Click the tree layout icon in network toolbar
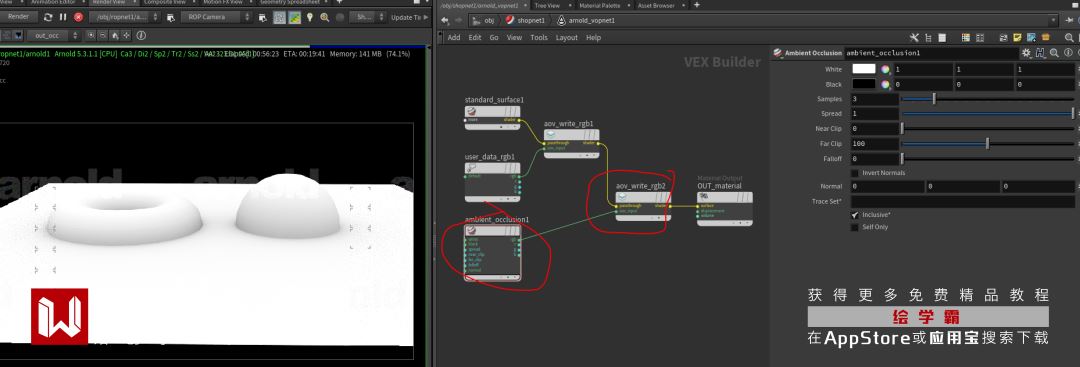This screenshot has height=367, width=1080. tap(928, 38)
